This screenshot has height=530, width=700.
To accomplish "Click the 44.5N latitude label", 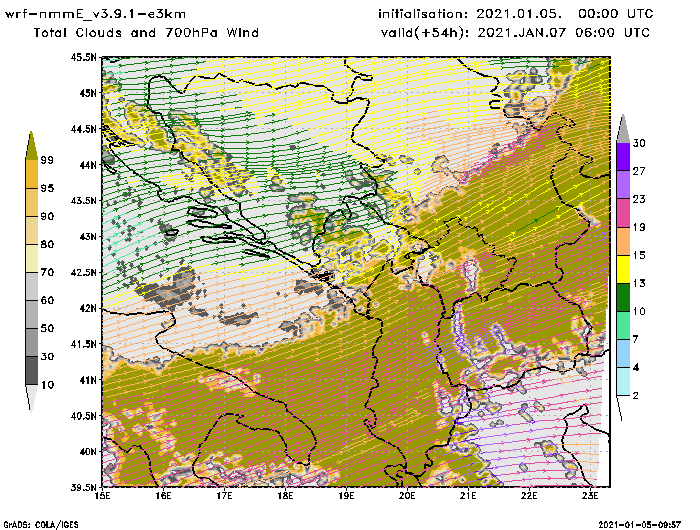I will coord(83,129).
